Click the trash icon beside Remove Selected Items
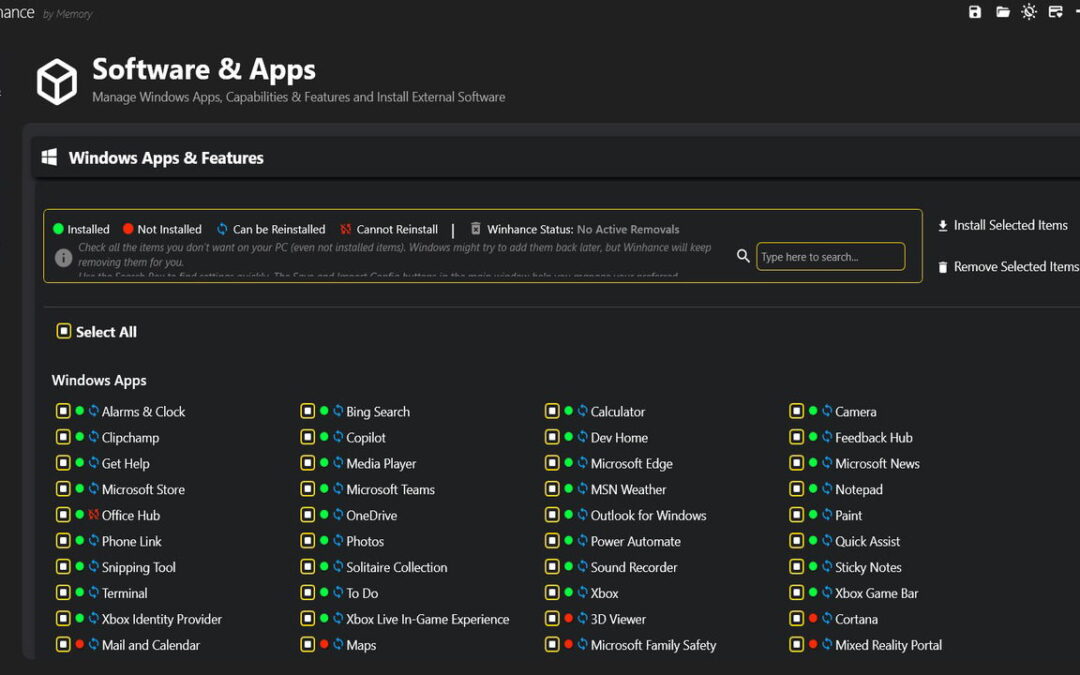The image size is (1080, 675). coord(941,266)
